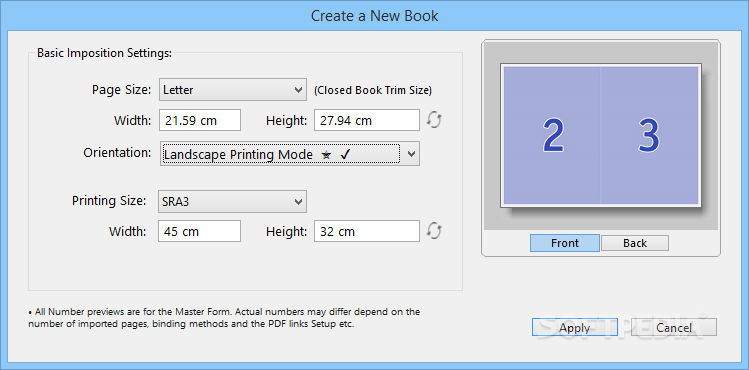Click page 2 in the preview sheet
The height and width of the screenshot is (370, 749).
(x=552, y=135)
